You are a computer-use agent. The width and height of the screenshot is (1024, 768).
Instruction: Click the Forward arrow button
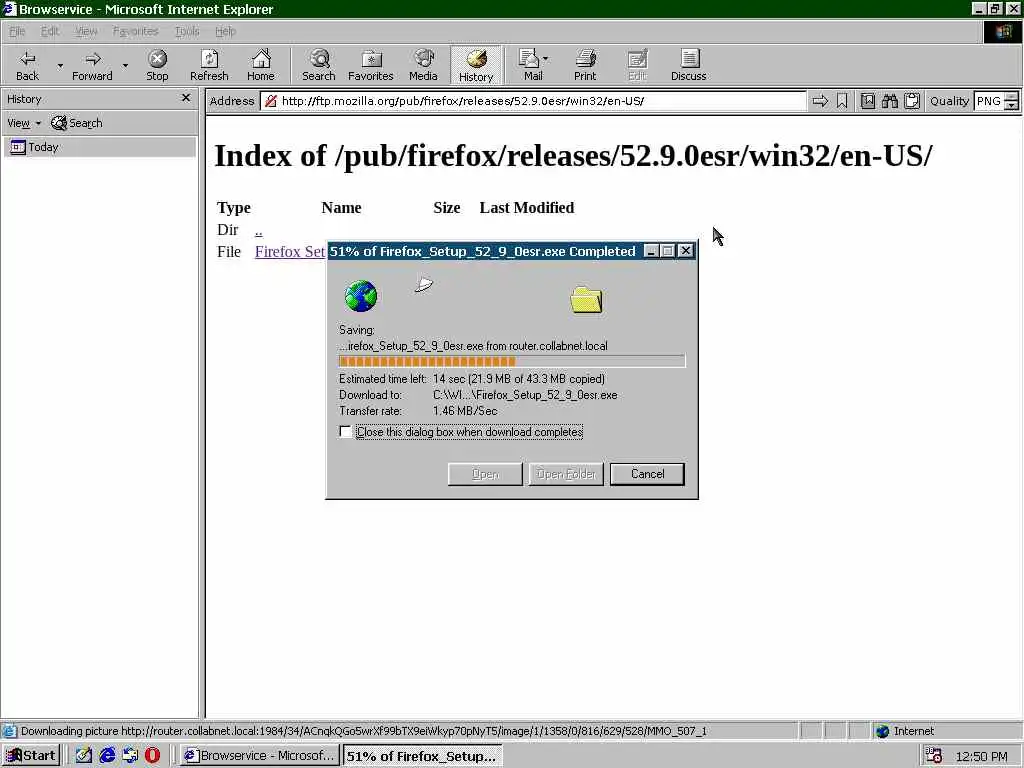(x=92, y=65)
